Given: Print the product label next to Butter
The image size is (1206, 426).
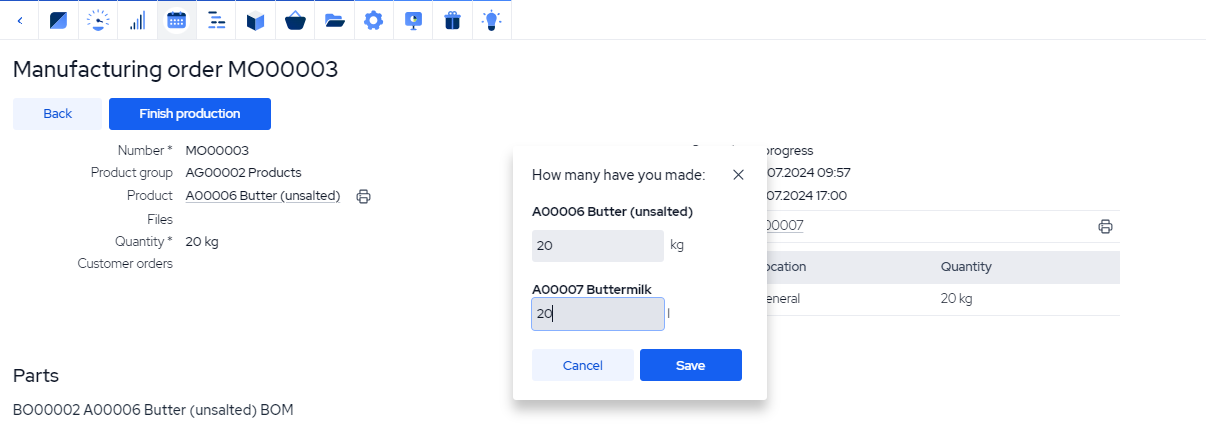Looking at the screenshot, I should [364, 197].
